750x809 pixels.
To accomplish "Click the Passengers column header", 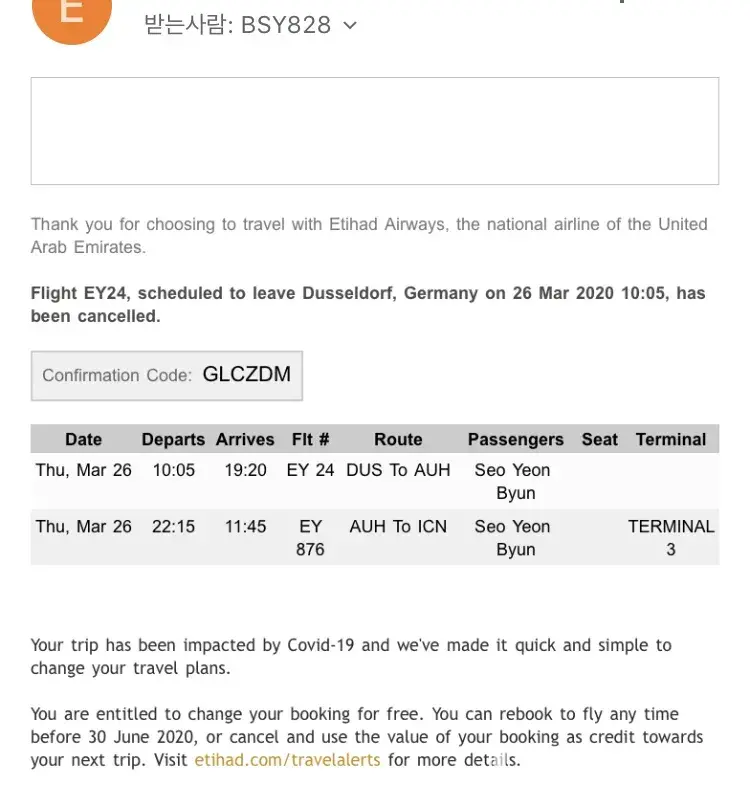I will [x=515, y=439].
